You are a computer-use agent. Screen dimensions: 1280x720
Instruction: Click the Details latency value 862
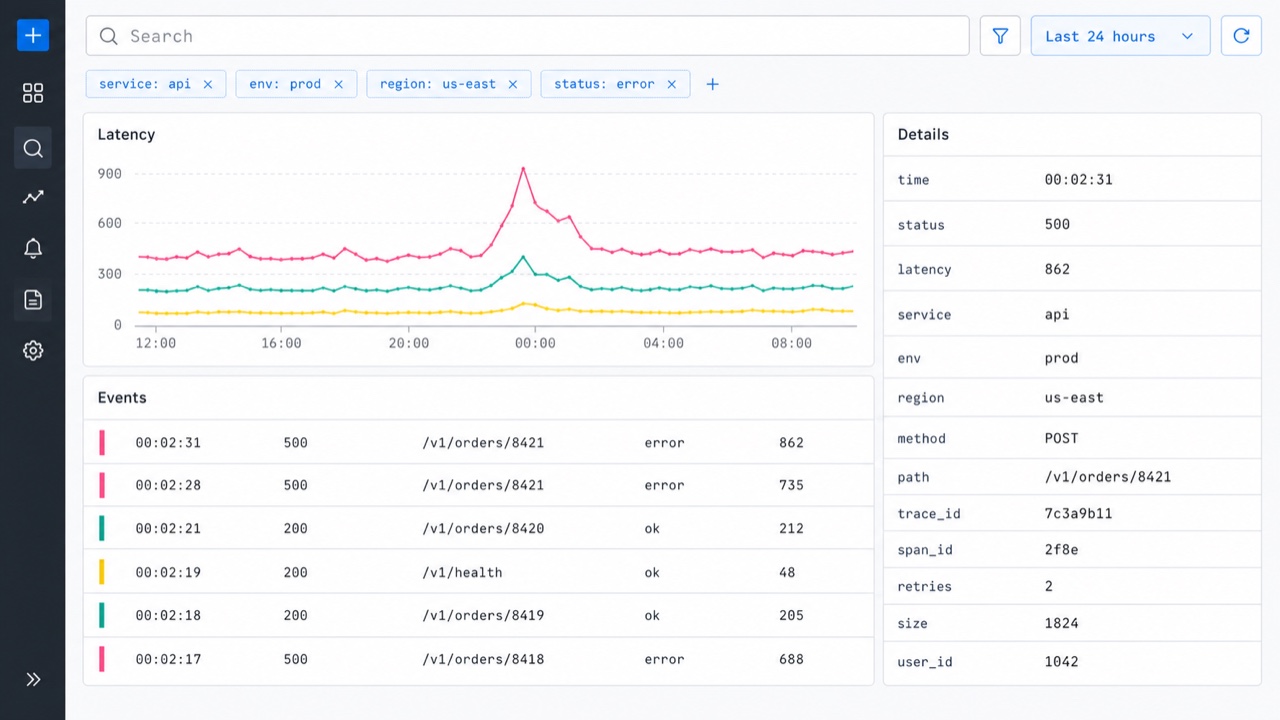(1057, 269)
